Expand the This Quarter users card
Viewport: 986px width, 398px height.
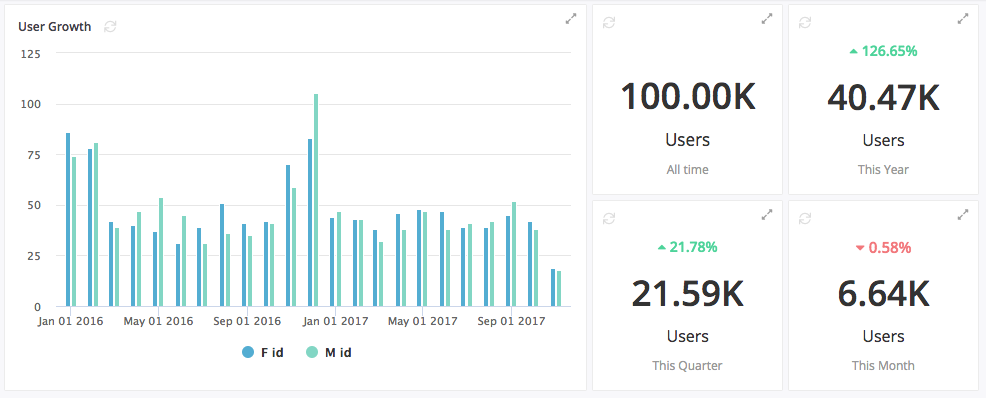coord(767,215)
